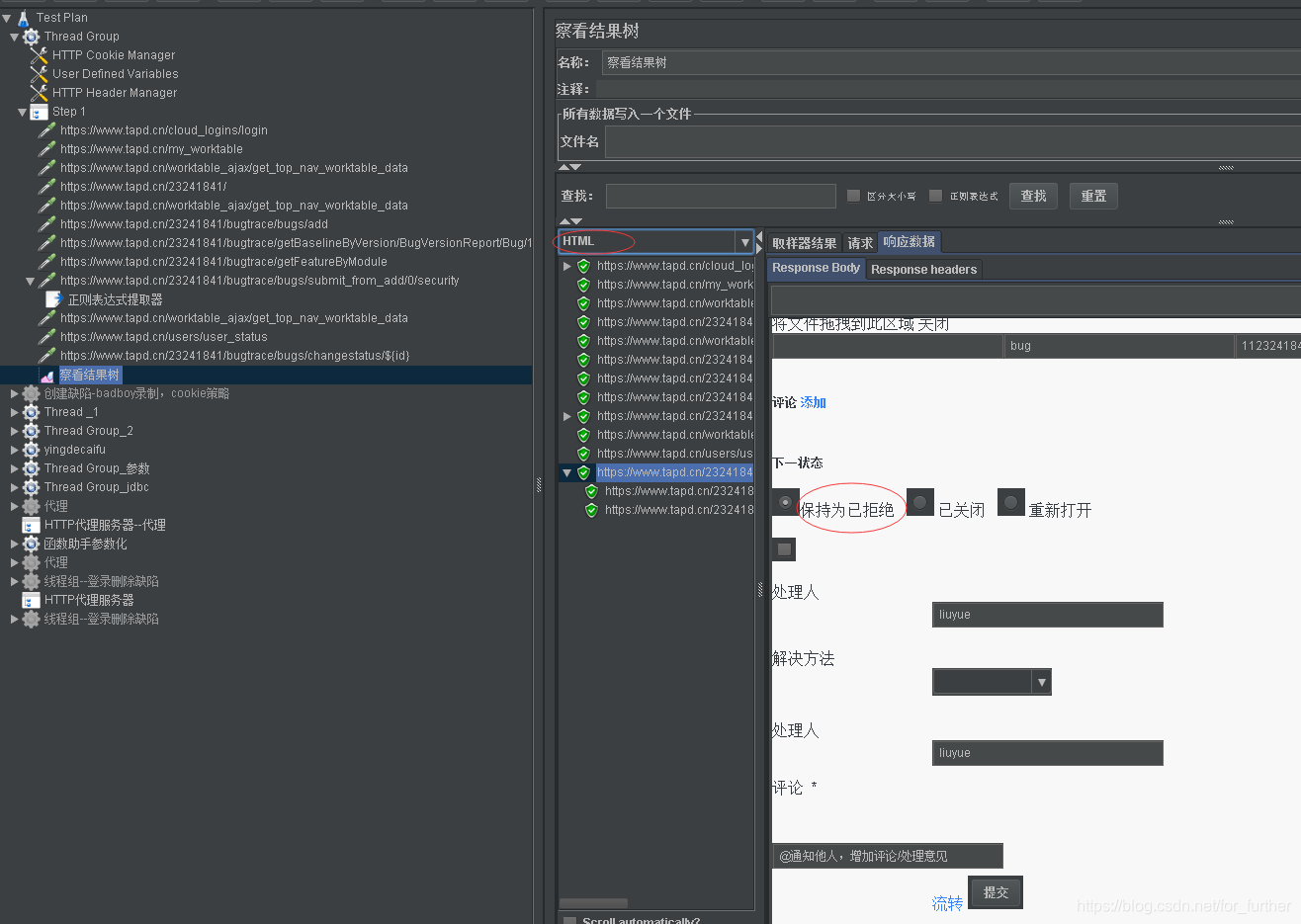Image resolution: width=1301 pixels, height=924 pixels.
Task: Click the gear icon of Thread _1
Action: (x=32, y=412)
